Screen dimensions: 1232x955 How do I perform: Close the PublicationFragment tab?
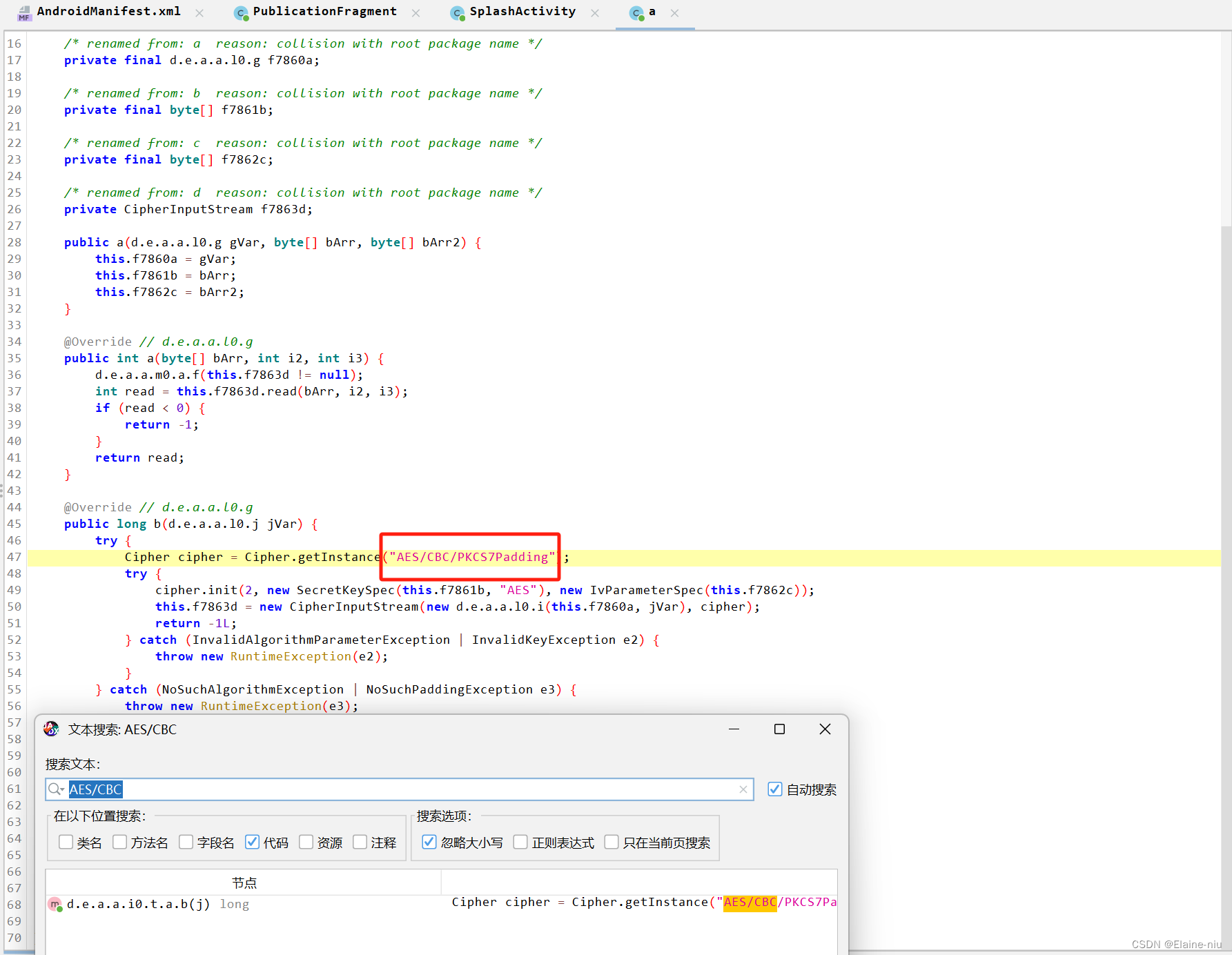[x=415, y=13]
